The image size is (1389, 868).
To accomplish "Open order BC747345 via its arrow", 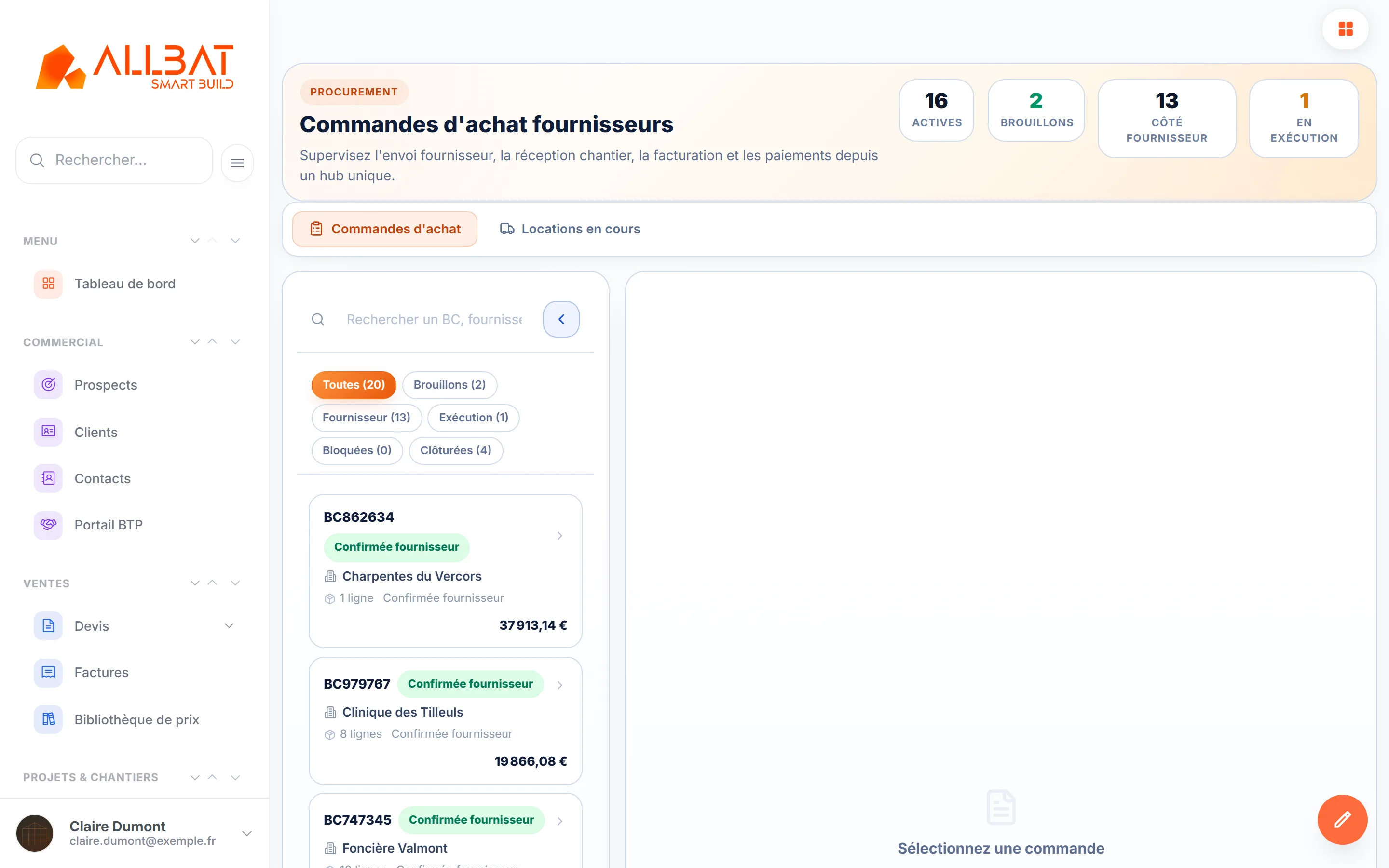I will coord(559,821).
